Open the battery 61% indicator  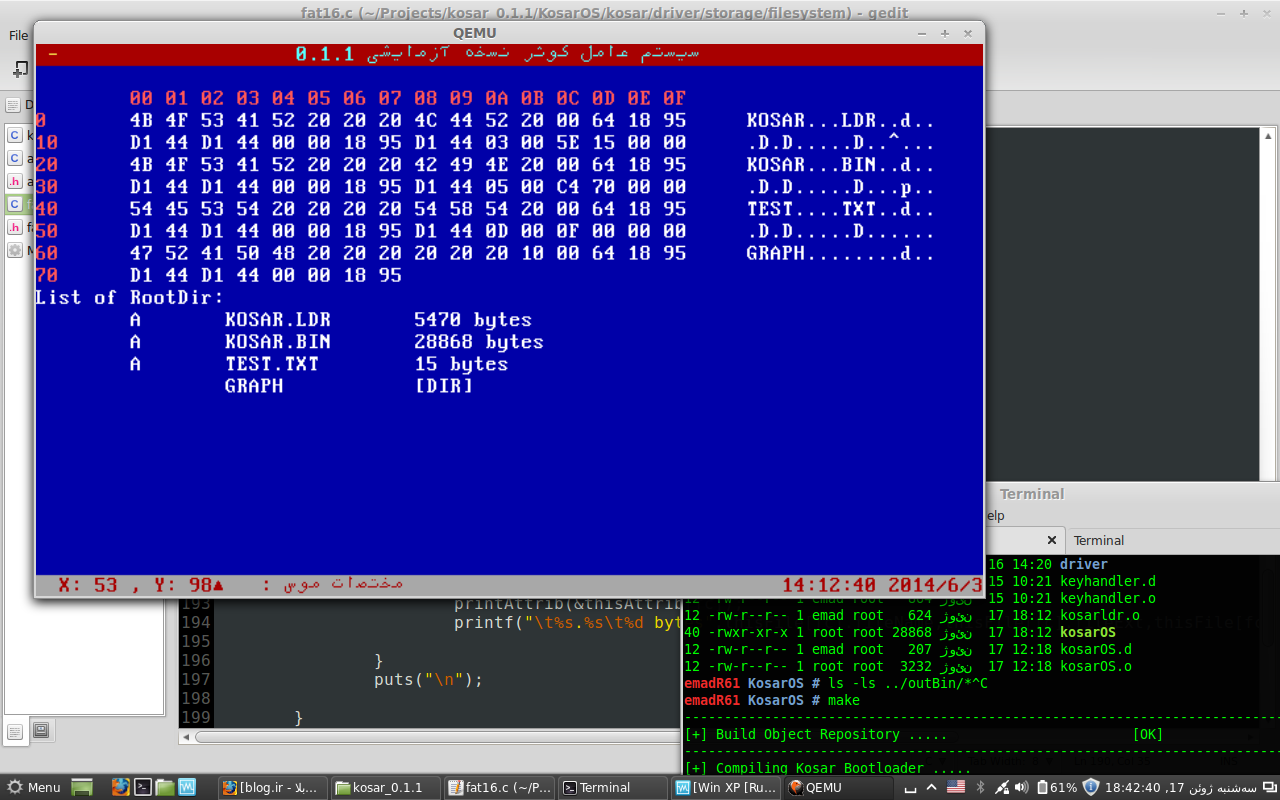(x=1056, y=787)
